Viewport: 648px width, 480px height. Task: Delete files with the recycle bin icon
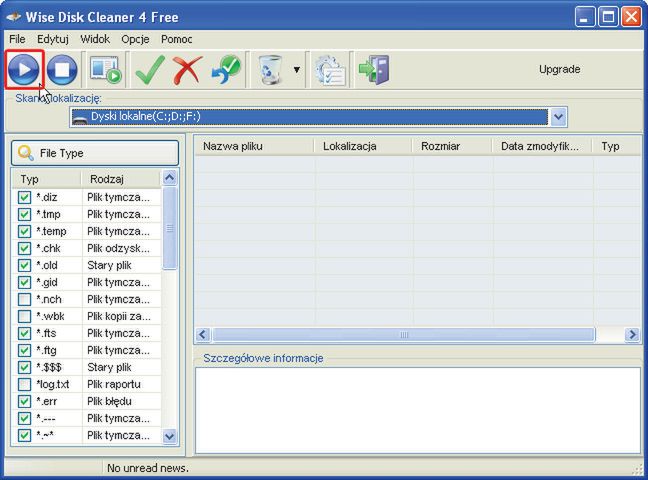[x=270, y=69]
